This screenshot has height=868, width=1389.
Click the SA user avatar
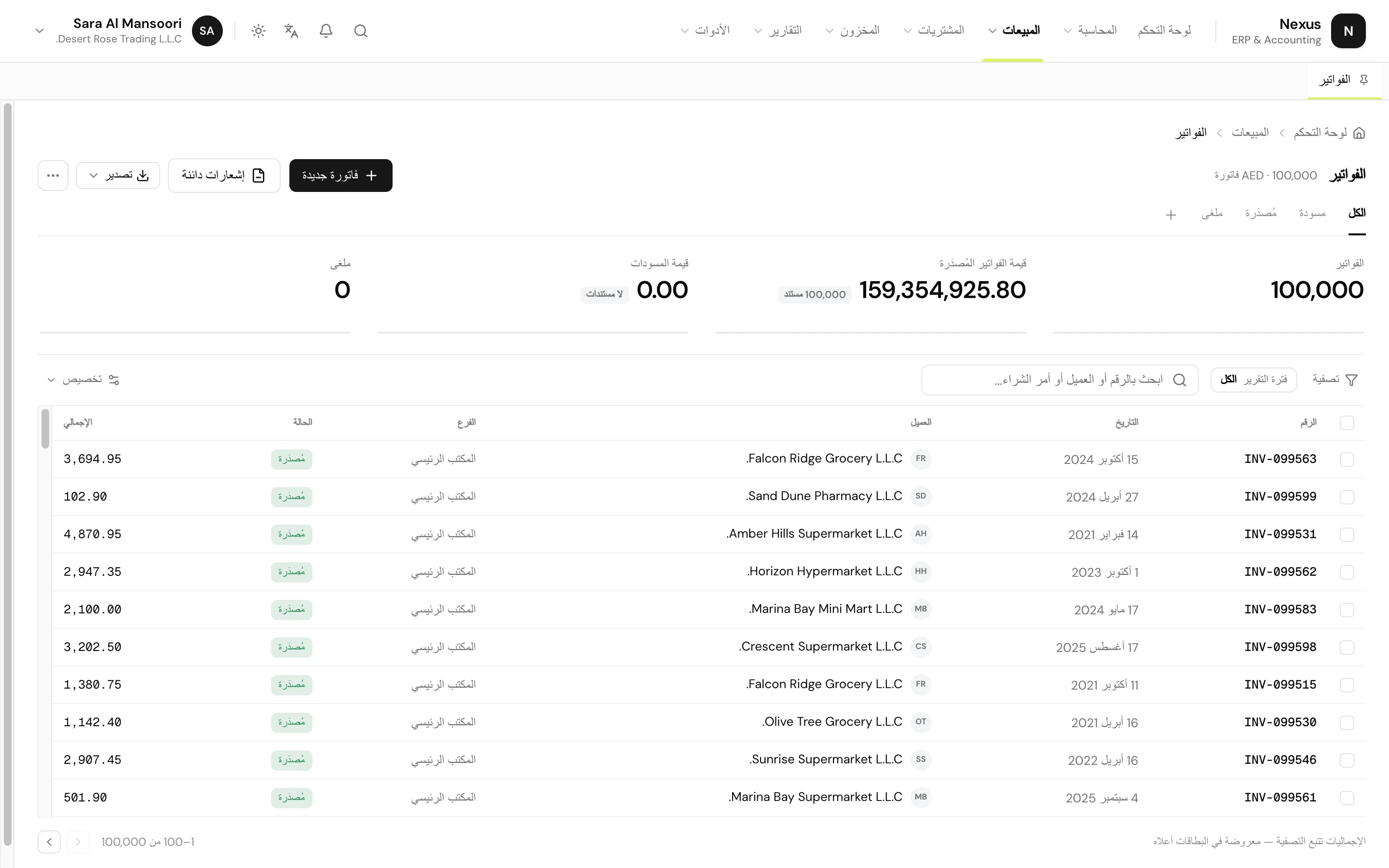(x=207, y=31)
